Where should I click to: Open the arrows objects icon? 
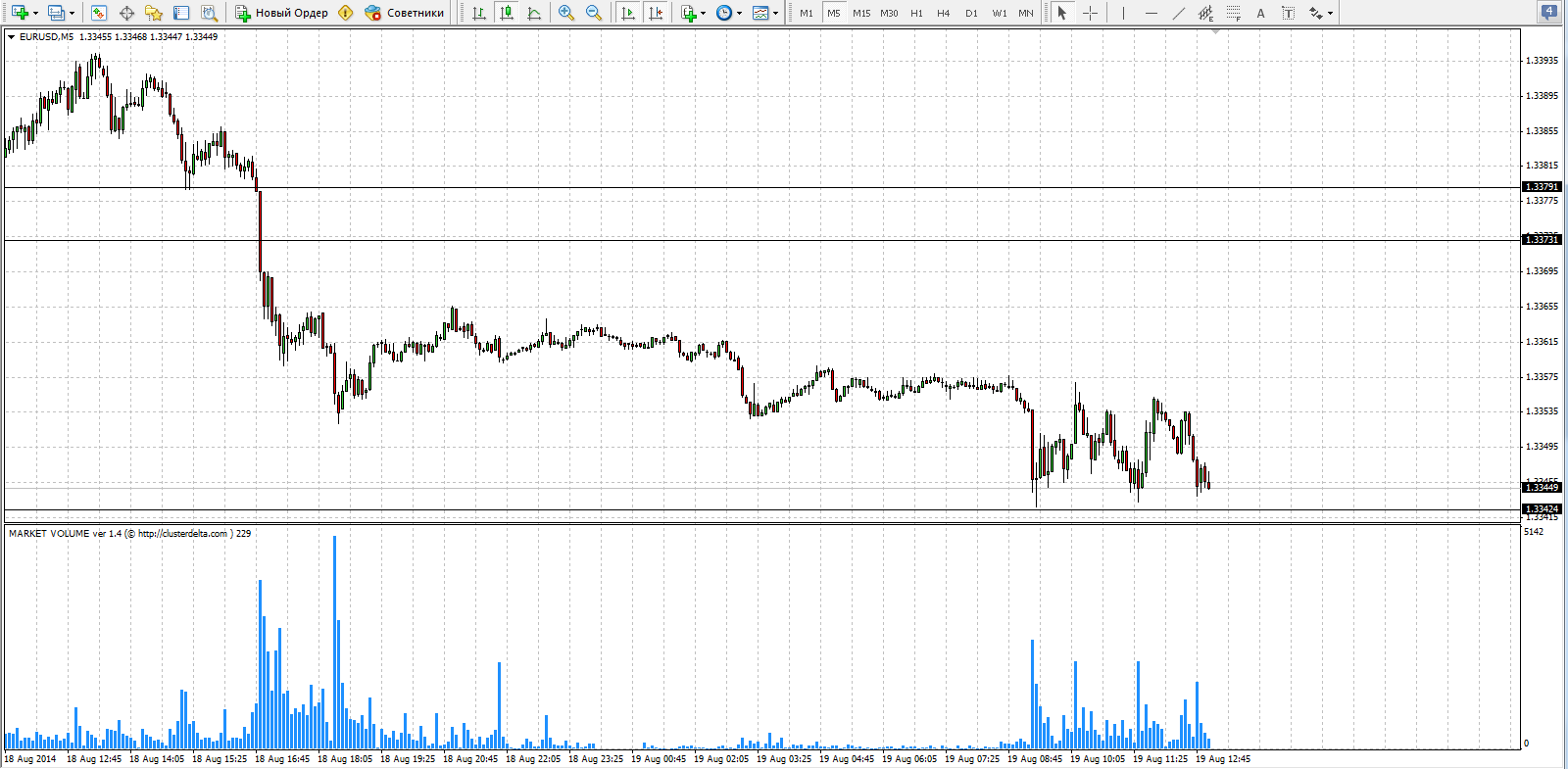click(1315, 13)
